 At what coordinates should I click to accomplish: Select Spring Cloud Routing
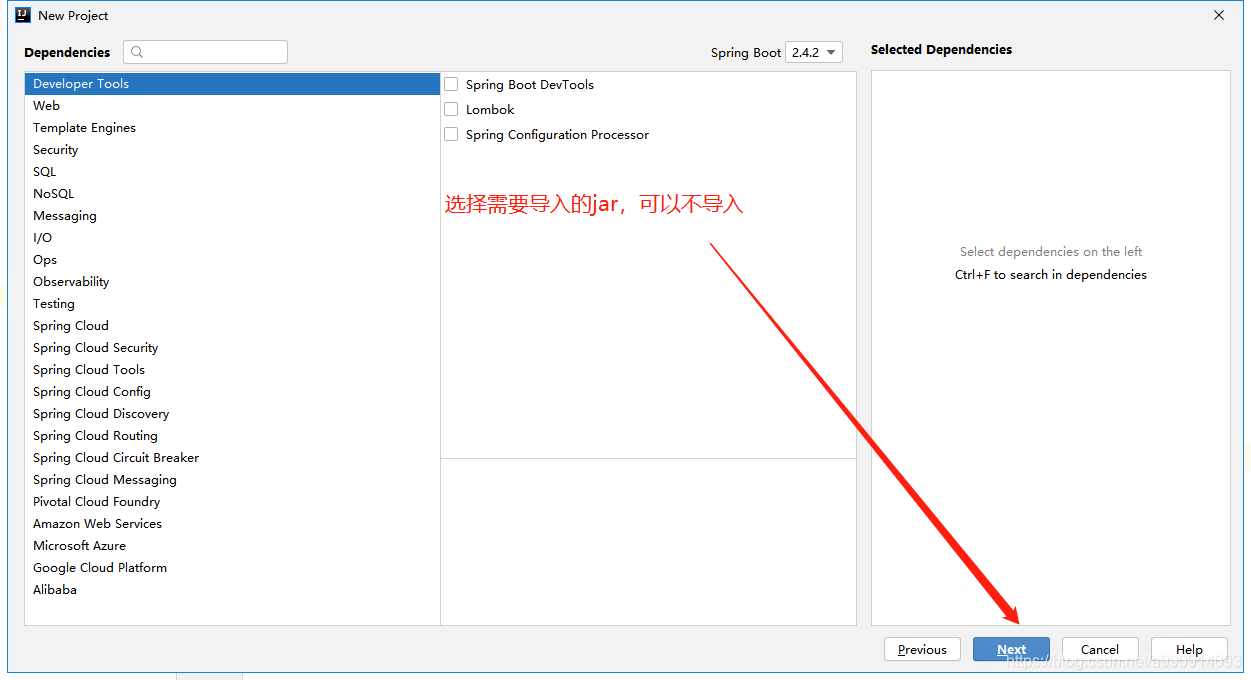pos(232,436)
